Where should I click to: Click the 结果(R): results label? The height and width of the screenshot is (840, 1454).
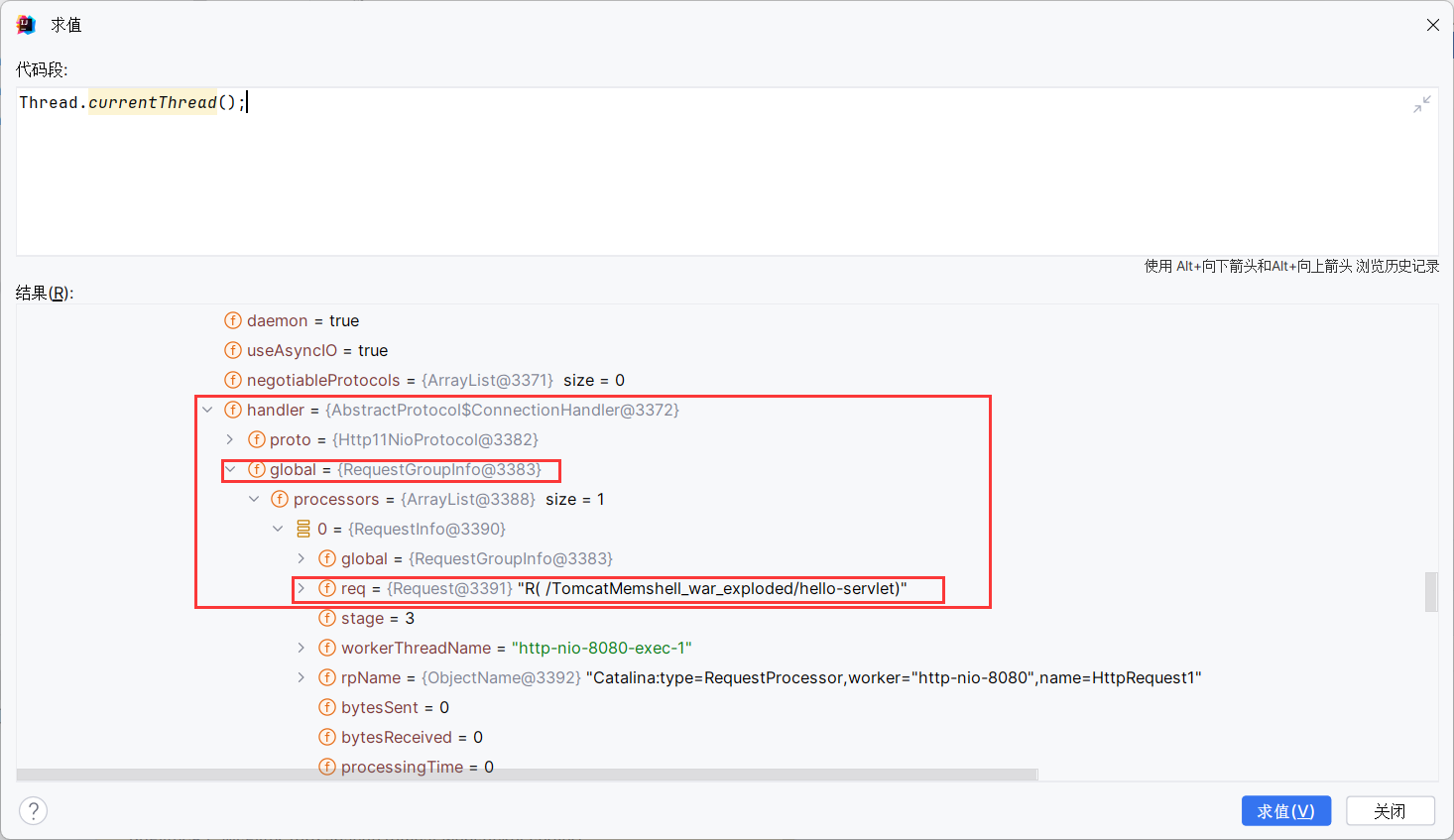[x=45, y=293]
